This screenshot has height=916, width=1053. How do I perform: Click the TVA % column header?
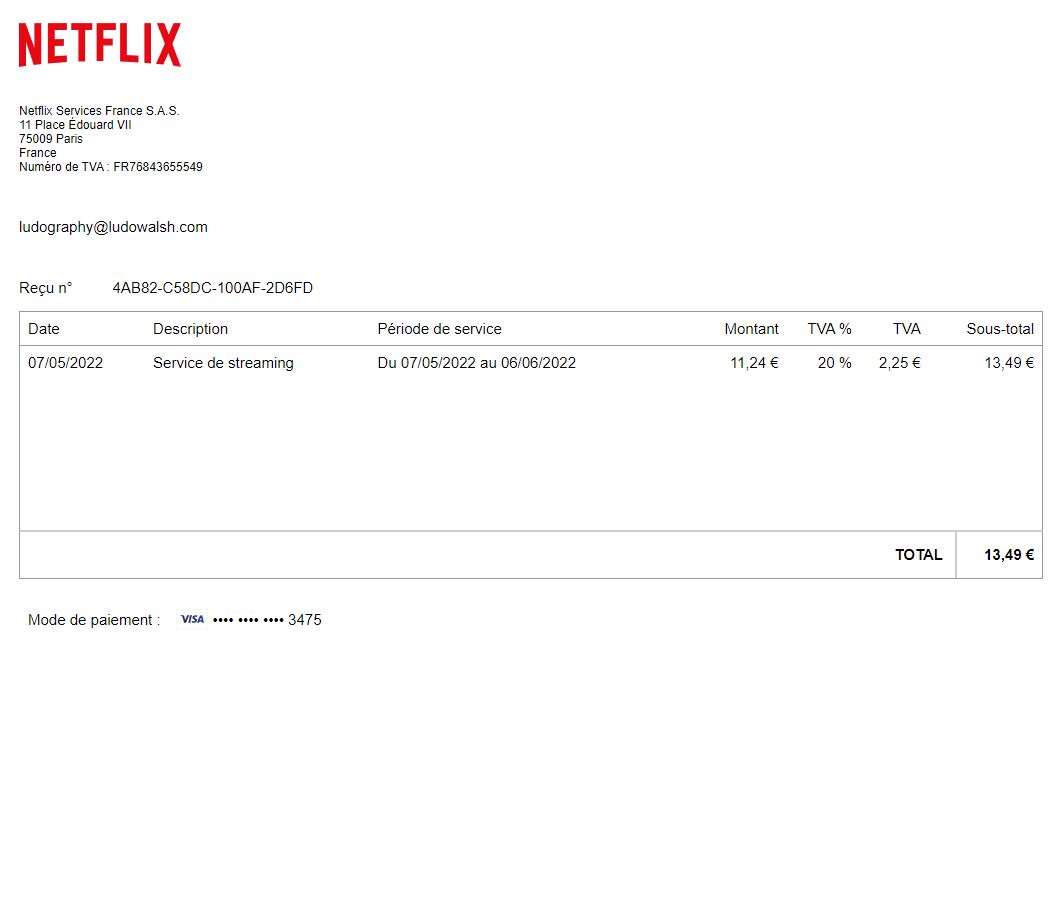(x=829, y=329)
